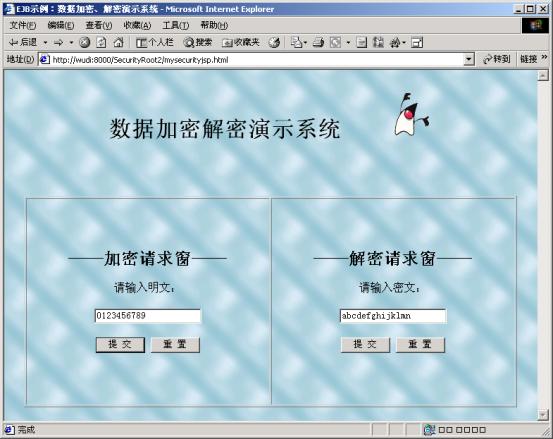Open the 收藏(A) menu
Screen dimensions: 553x439
pos(137,25)
